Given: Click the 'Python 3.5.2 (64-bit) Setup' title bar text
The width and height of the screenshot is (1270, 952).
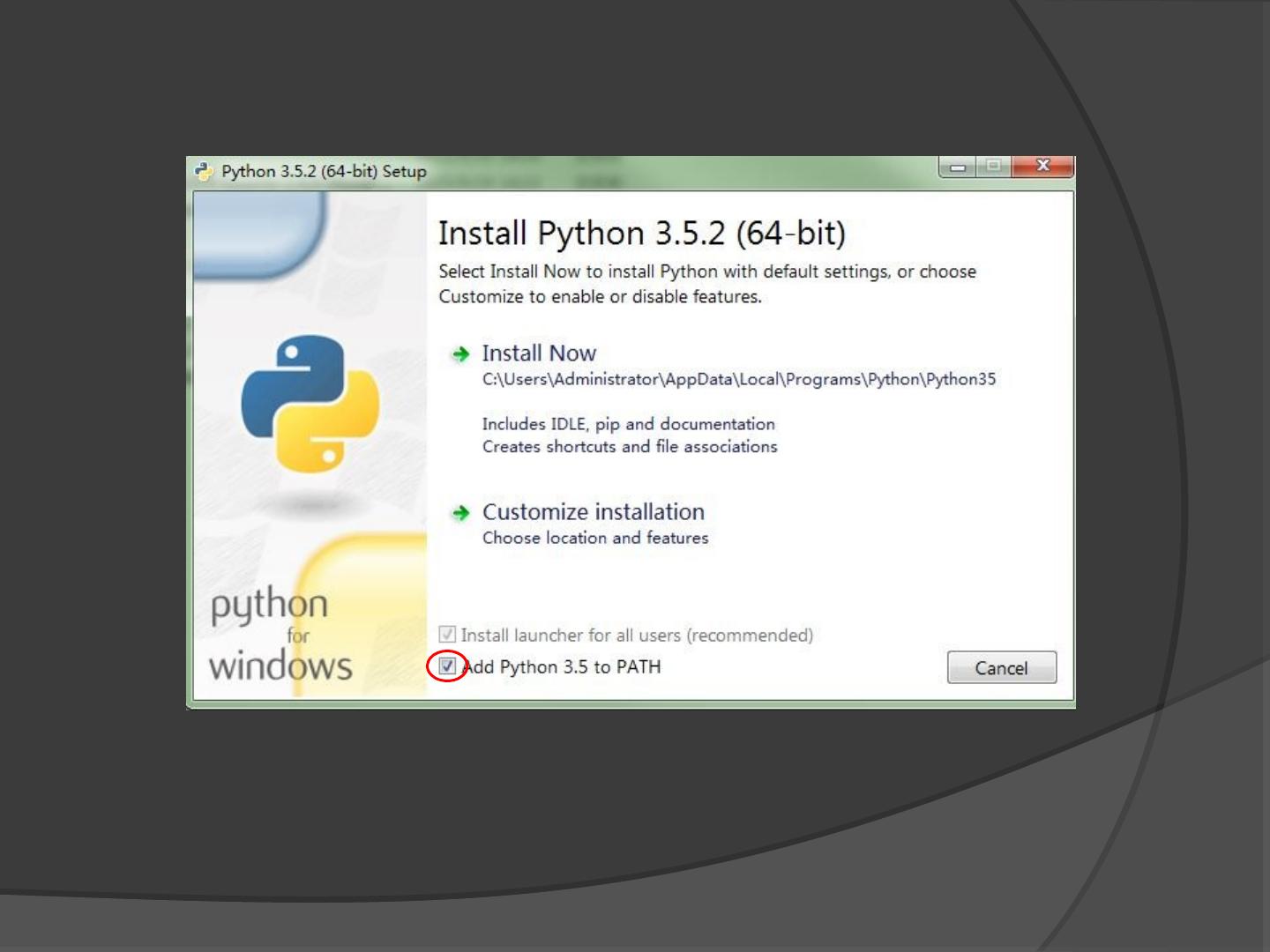Looking at the screenshot, I should [324, 172].
